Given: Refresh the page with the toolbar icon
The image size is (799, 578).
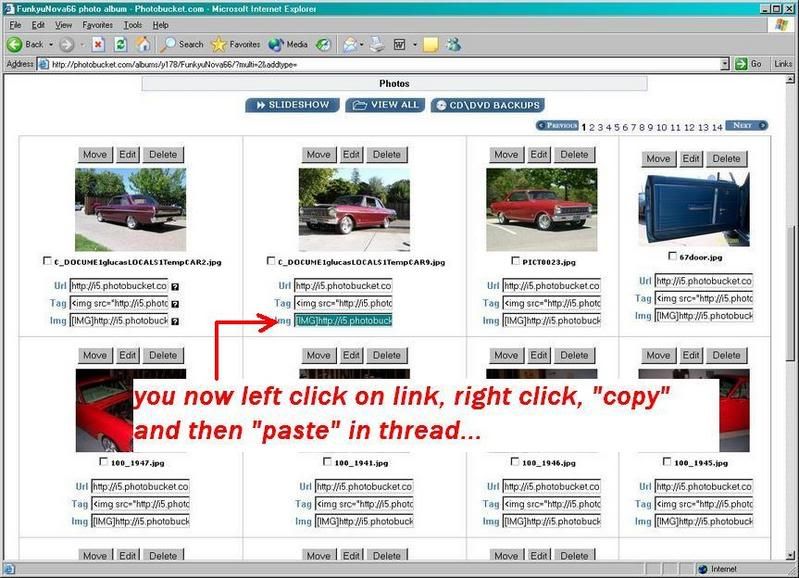Looking at the screenshot, I should (120, 44).
